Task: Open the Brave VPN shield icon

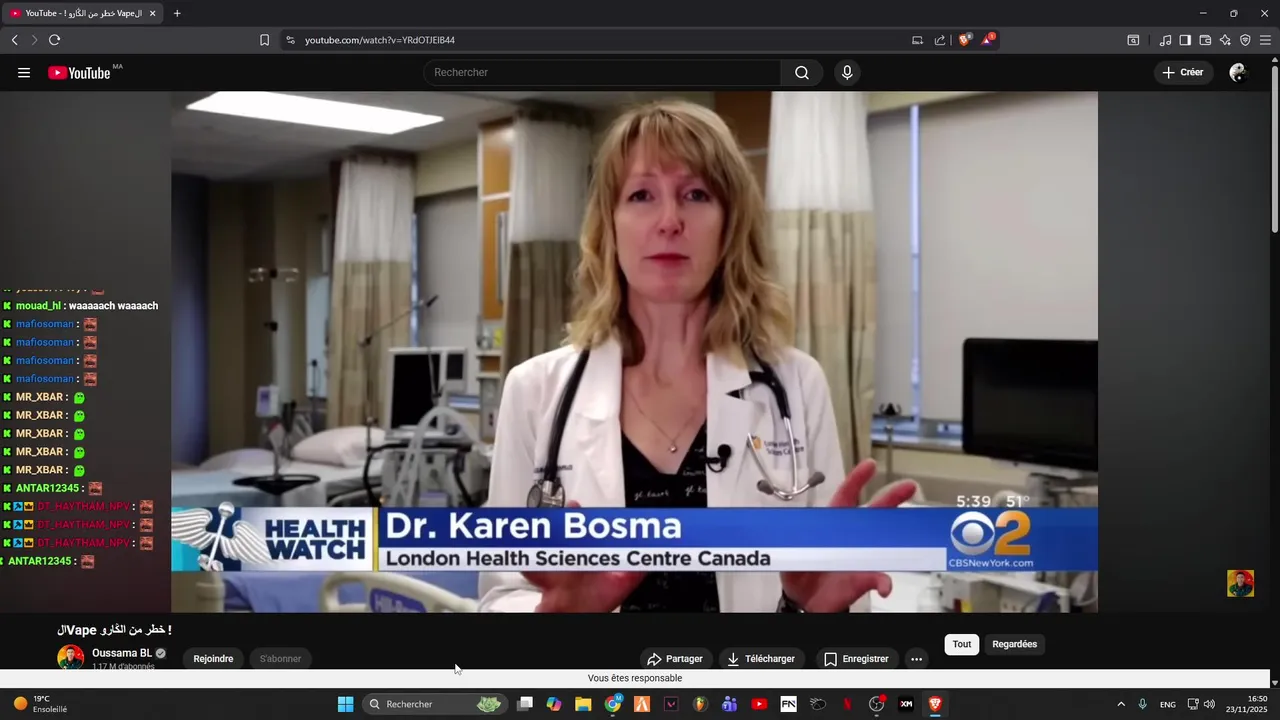Action: 1245,40
